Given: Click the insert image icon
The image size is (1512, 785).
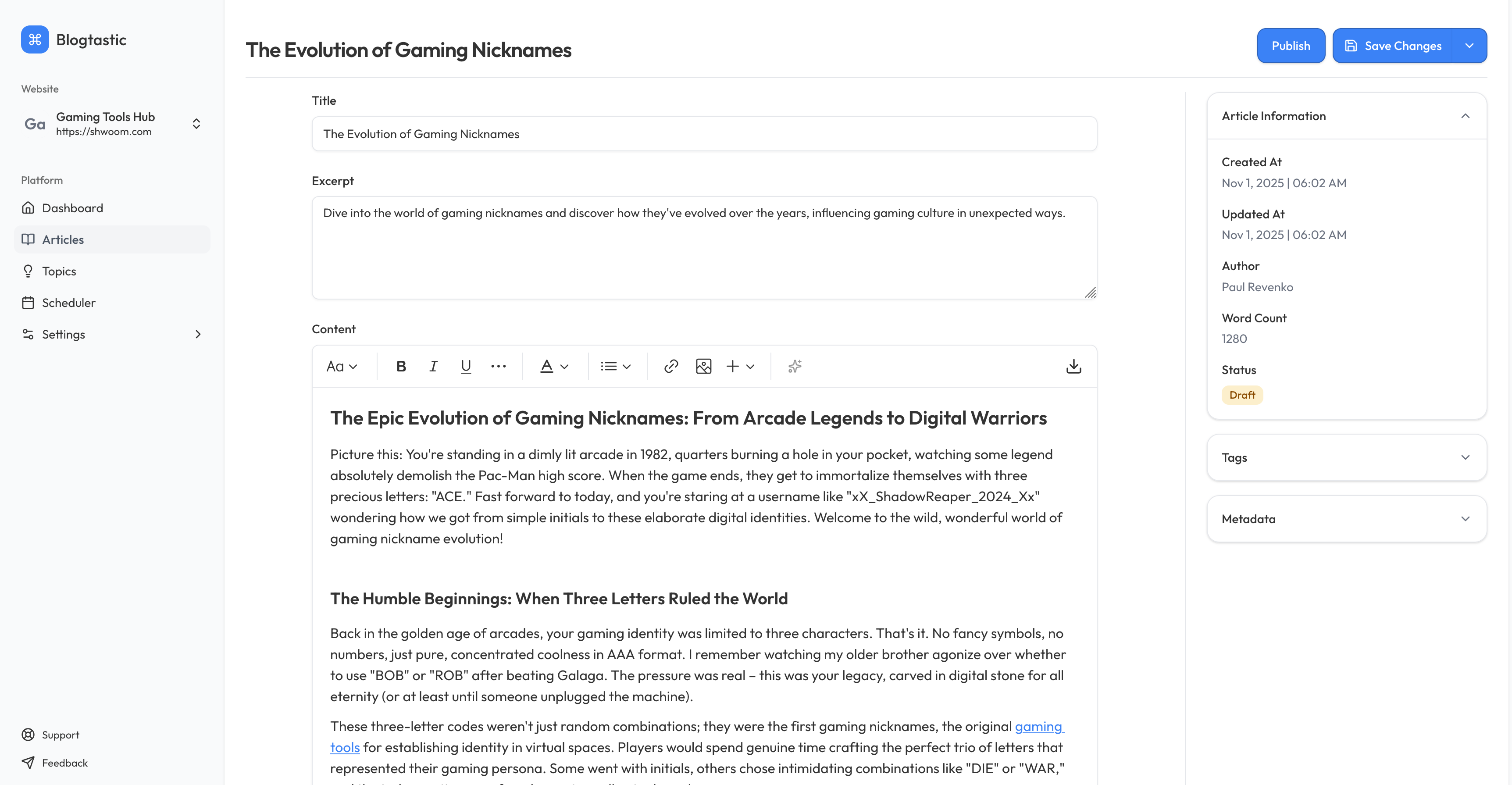Looking at the screenshot, I should click(x=703, y=366).
